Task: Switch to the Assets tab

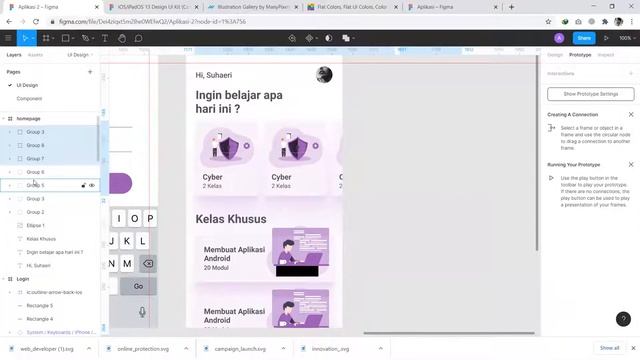Action: click(35, 55)
